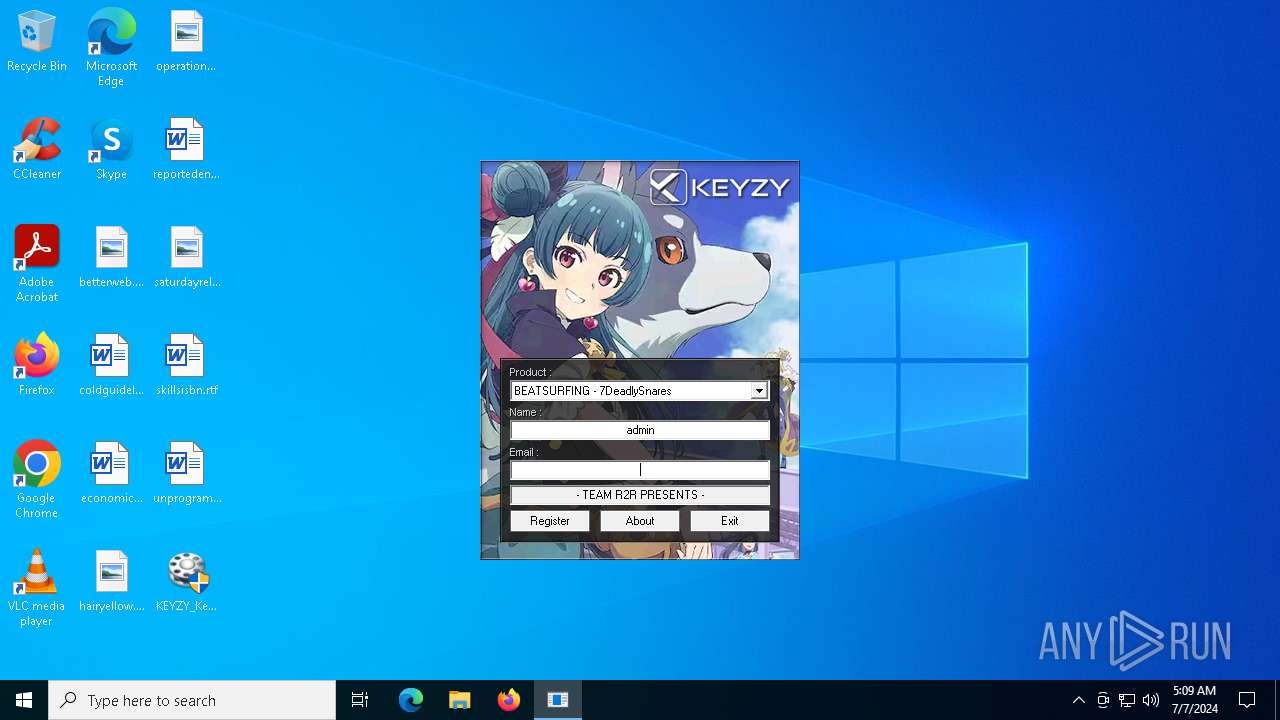
Task: Focus the Email input field
Action: click(x=640, y=470)
